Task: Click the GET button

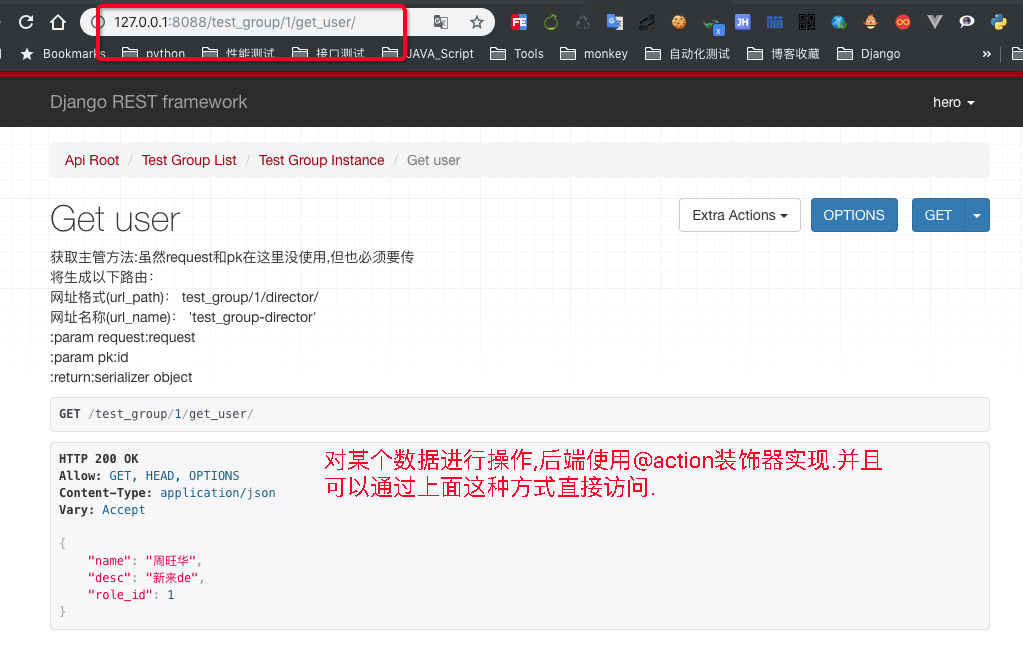Action: point(938,215)
